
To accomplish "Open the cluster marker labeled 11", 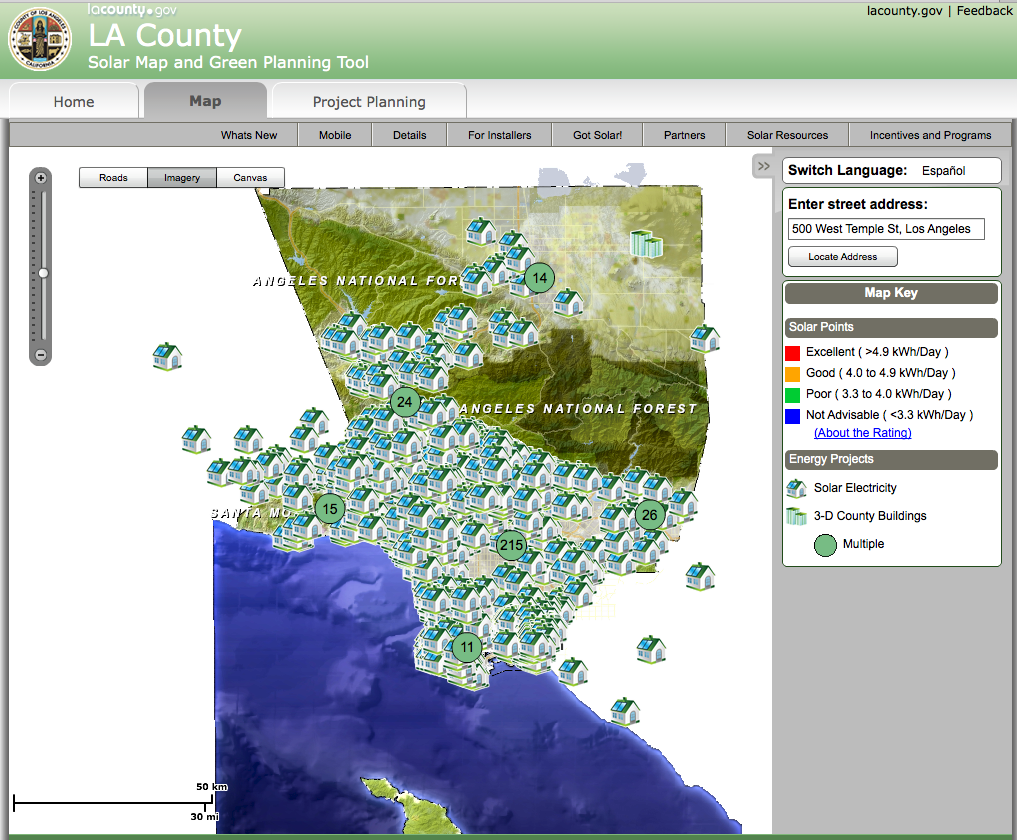I will click(x=467, y=647).
